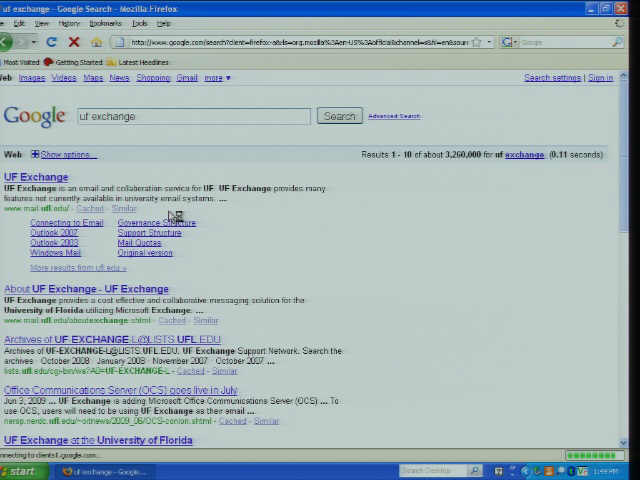
Task: Open 'Mail Quotas' sitelink
Action: click(139, 243)
